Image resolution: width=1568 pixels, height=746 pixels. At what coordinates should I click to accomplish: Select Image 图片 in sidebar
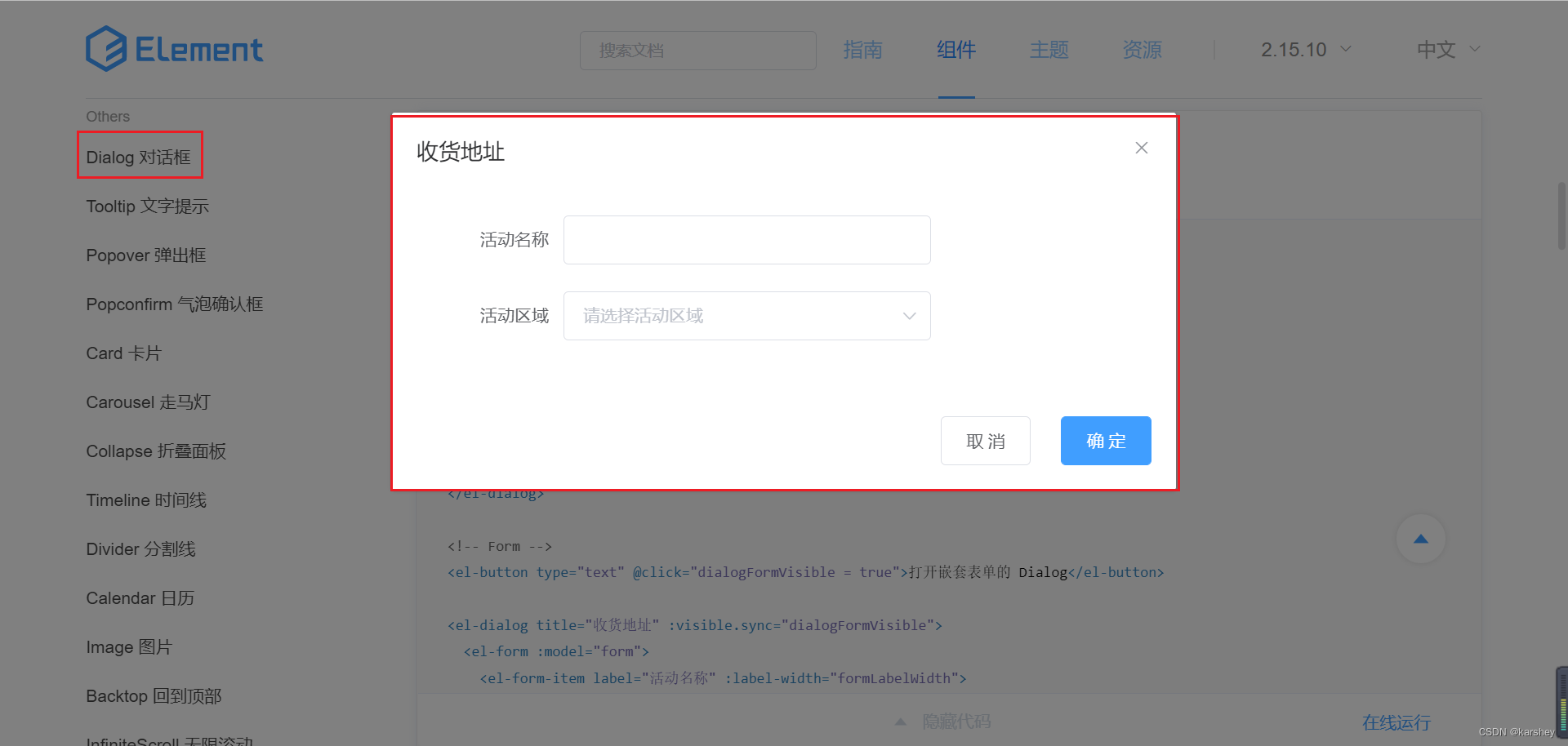click(x=129, y=647)
